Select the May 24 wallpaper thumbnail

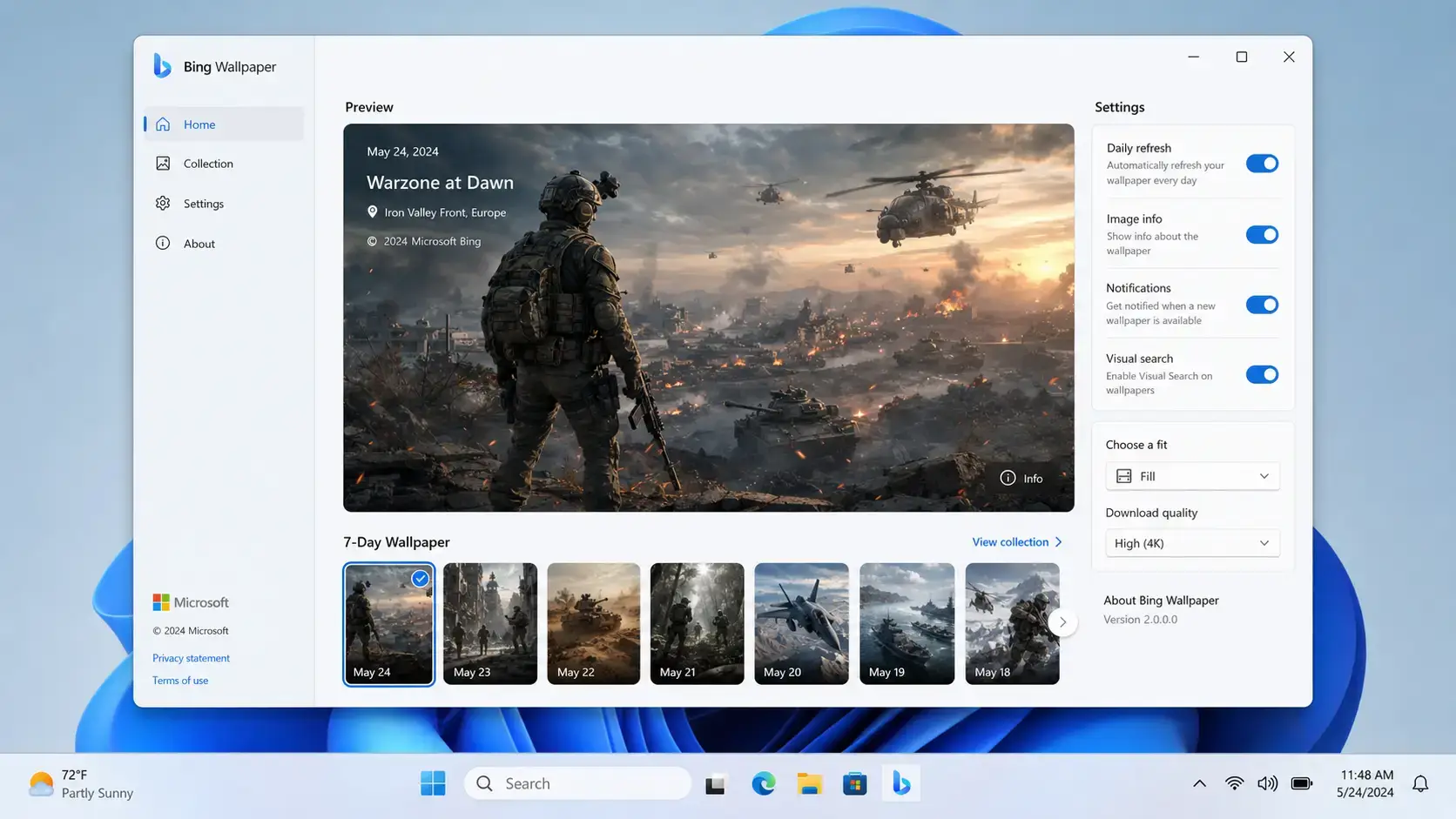[388, 623]
